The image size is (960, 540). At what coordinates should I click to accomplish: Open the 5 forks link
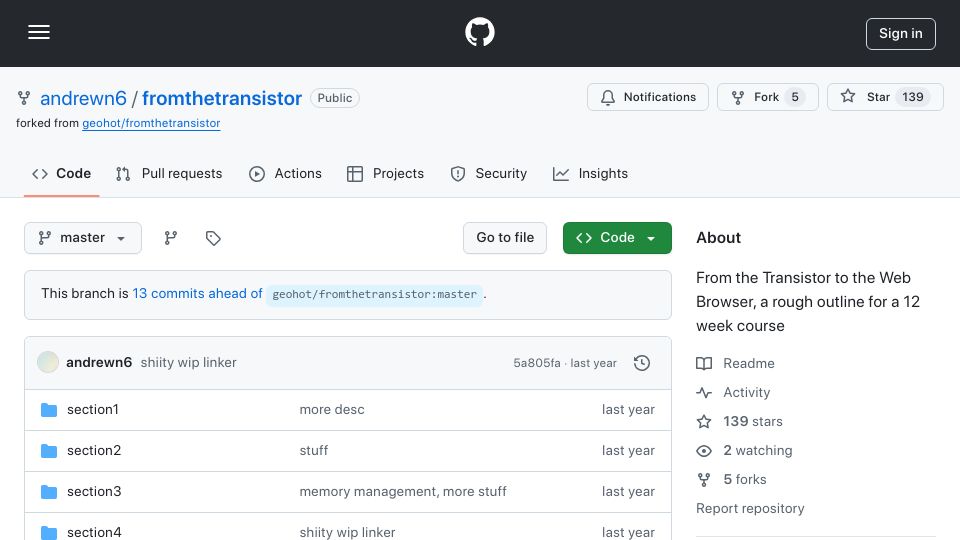click(x=744, y=479)
